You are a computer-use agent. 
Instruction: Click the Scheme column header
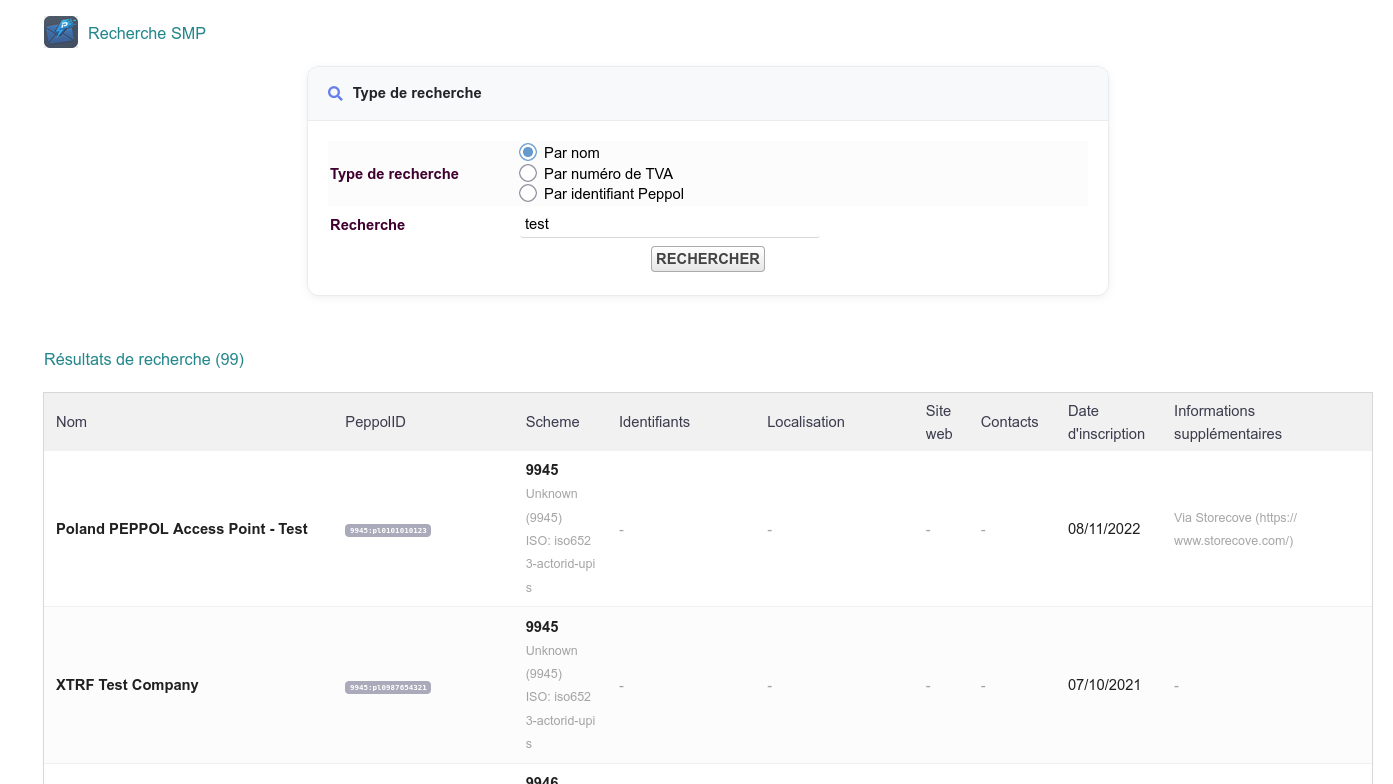[x=552, y=422]
